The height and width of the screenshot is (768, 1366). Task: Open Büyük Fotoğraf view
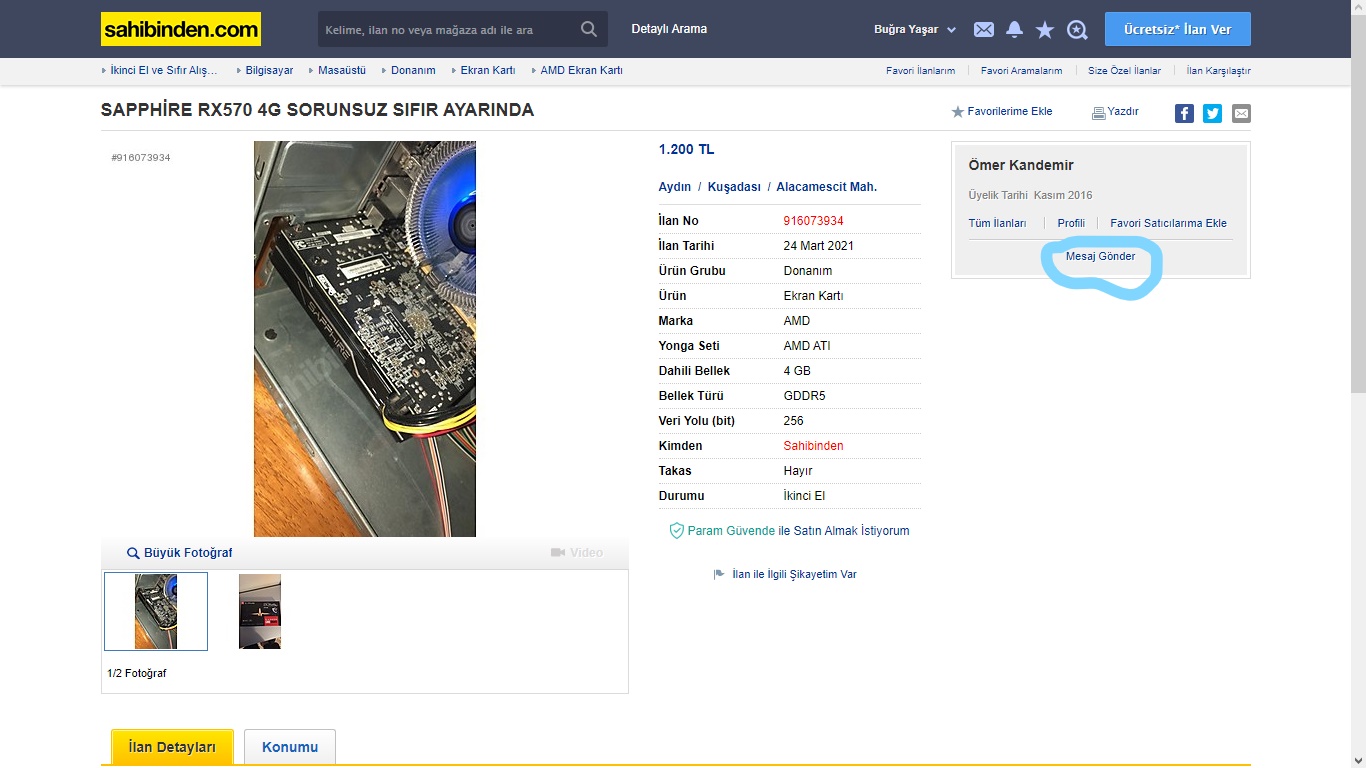coord(188,553)
